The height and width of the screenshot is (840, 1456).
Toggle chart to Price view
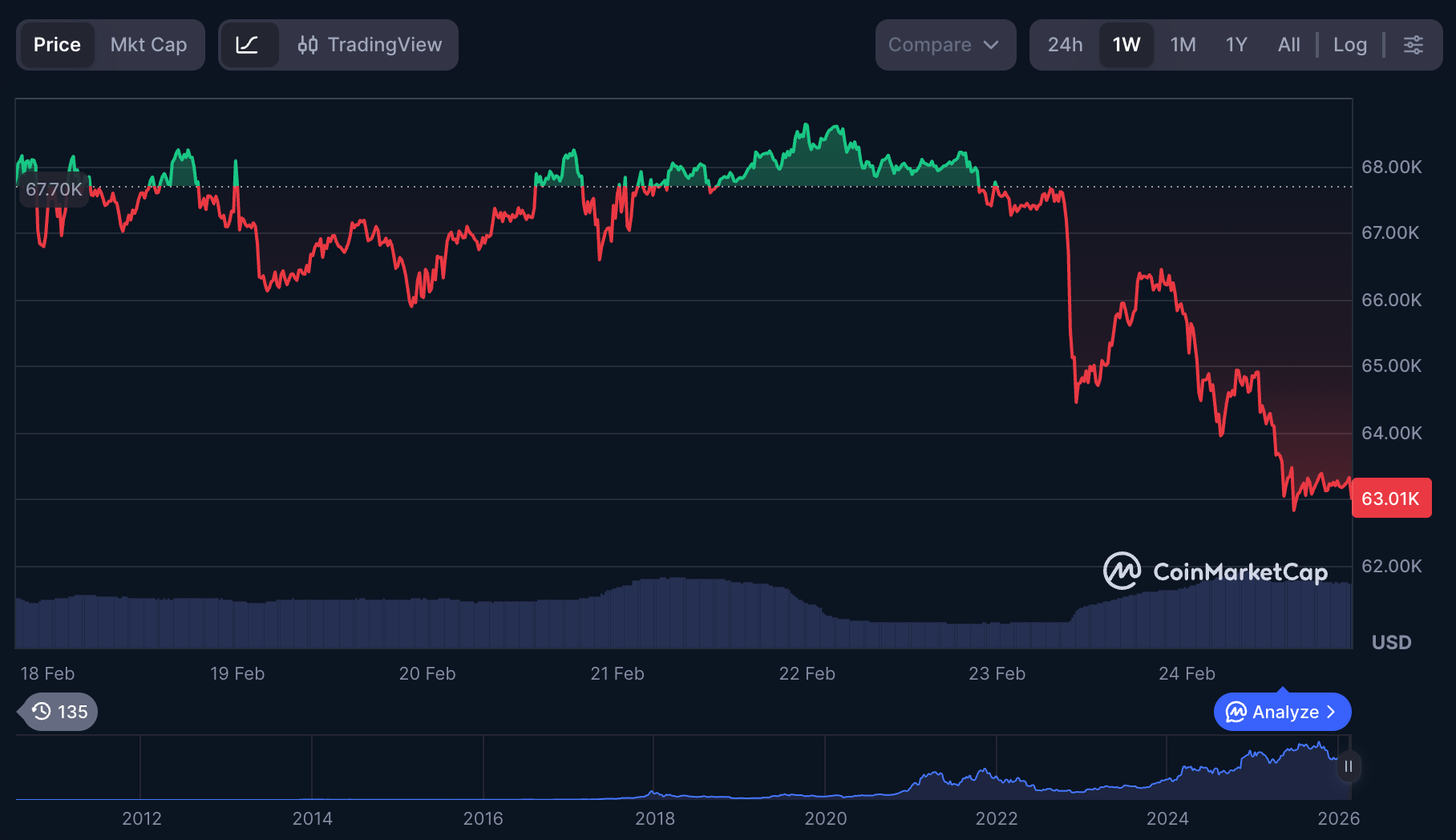(x=57, y=45)
